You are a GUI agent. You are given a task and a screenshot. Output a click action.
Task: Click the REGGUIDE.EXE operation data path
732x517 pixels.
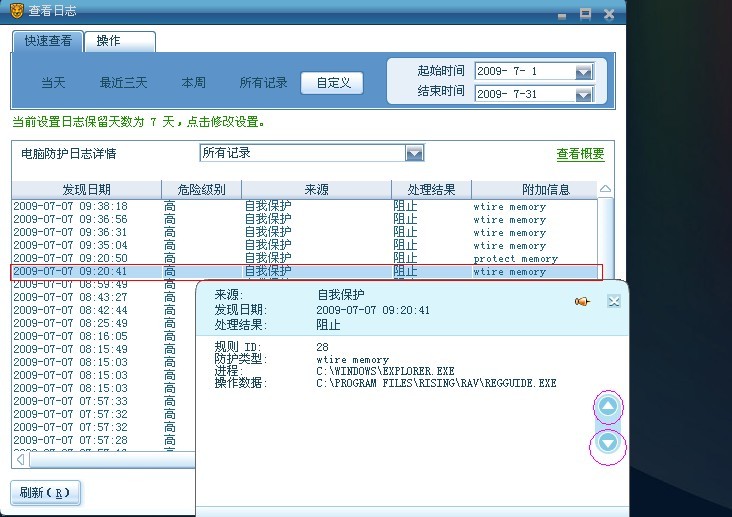pos(436,383)
